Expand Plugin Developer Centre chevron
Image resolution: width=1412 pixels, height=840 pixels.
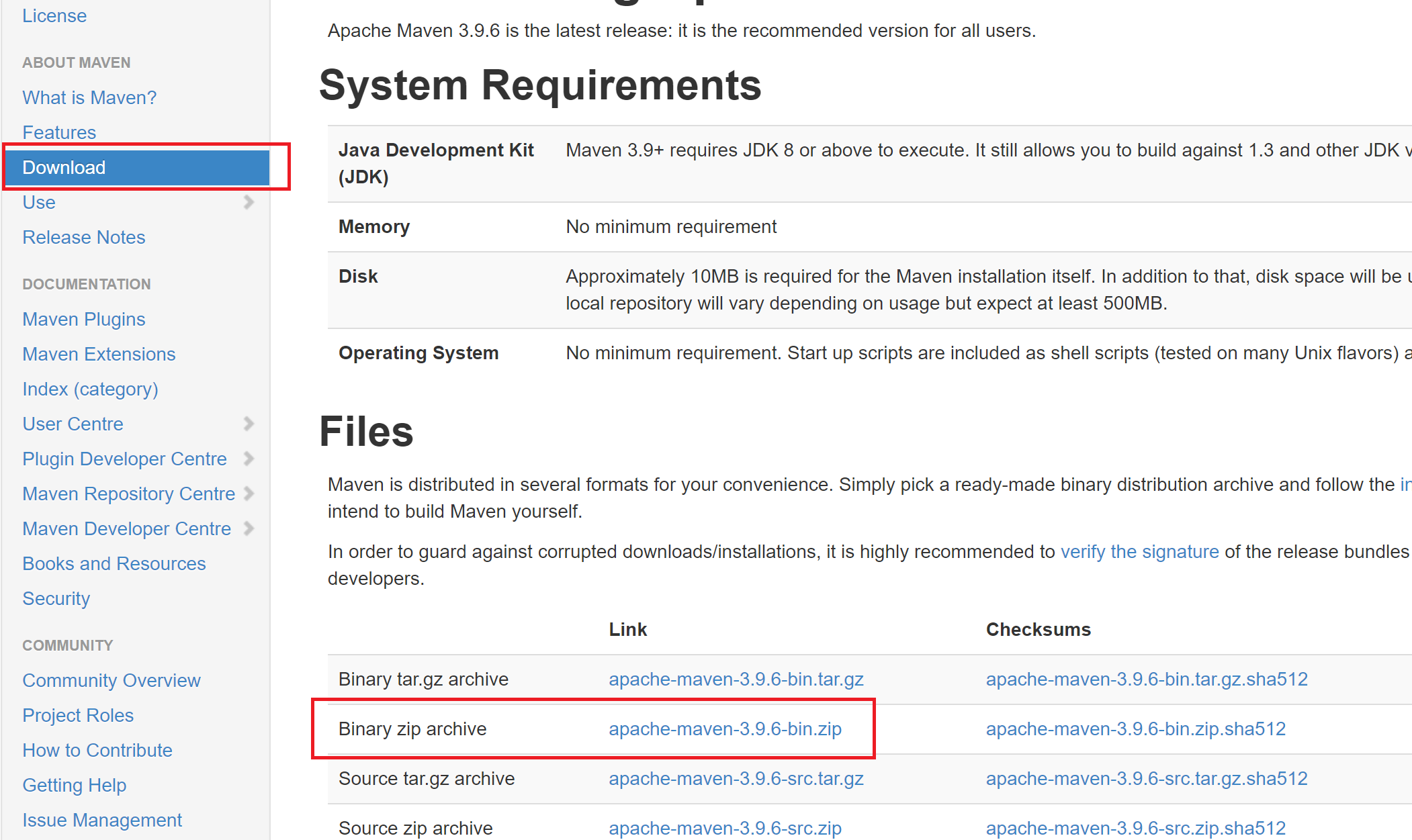pos(249,459)
